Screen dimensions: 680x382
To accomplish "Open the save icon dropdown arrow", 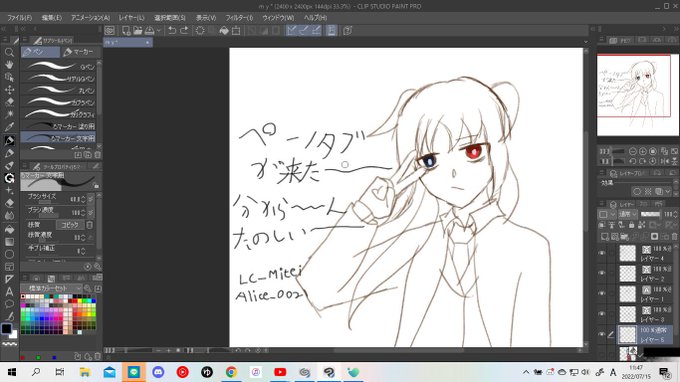I will click(x=159, y=30).
